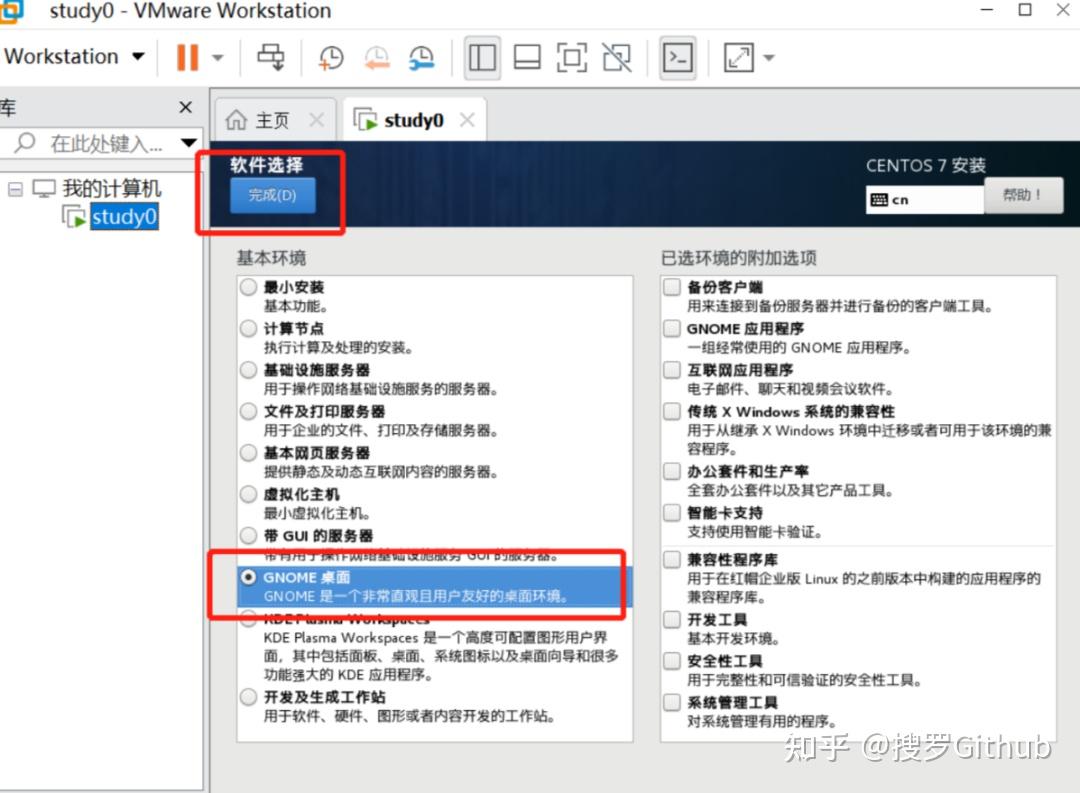Maximize the VMware Workstation window

click(1025, 10)
